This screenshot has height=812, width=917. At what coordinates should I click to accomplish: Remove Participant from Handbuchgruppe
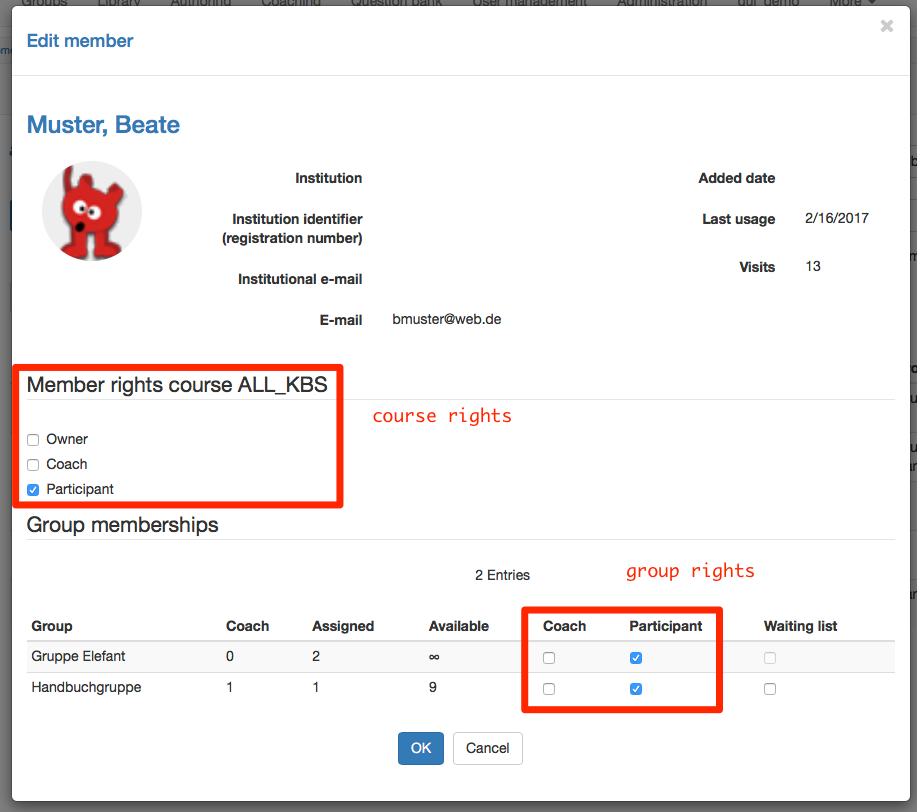(636, 689)
